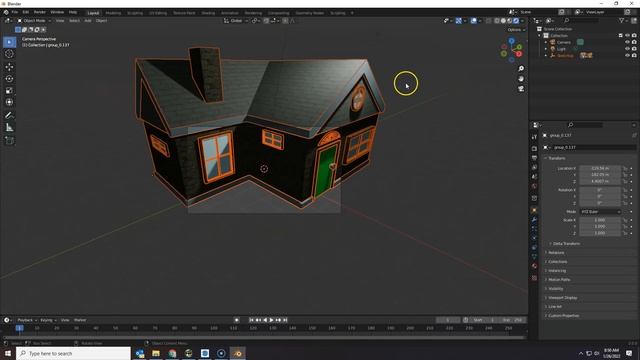Toggle X-ray mode button
The height and width of the screenshot is (360, 640).
[489, 20]
